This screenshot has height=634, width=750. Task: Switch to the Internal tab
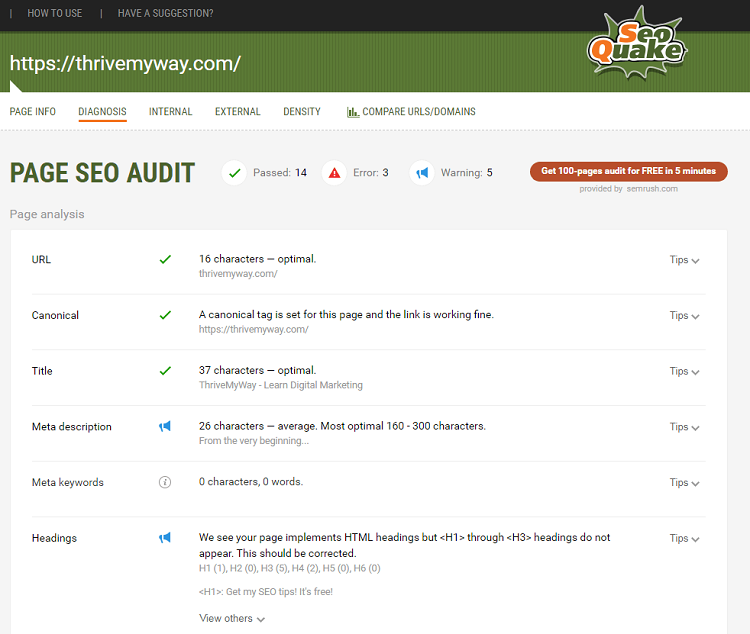(170, 111)
